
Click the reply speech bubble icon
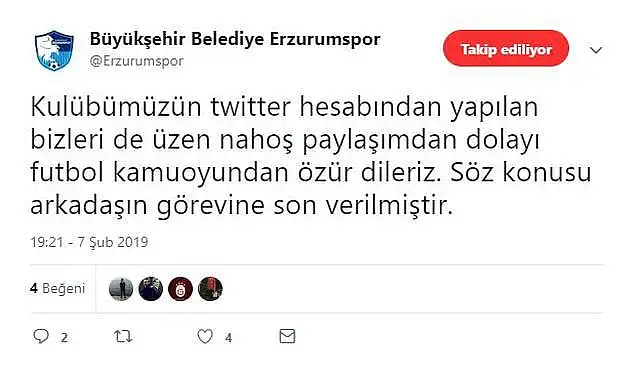[41, 336]
